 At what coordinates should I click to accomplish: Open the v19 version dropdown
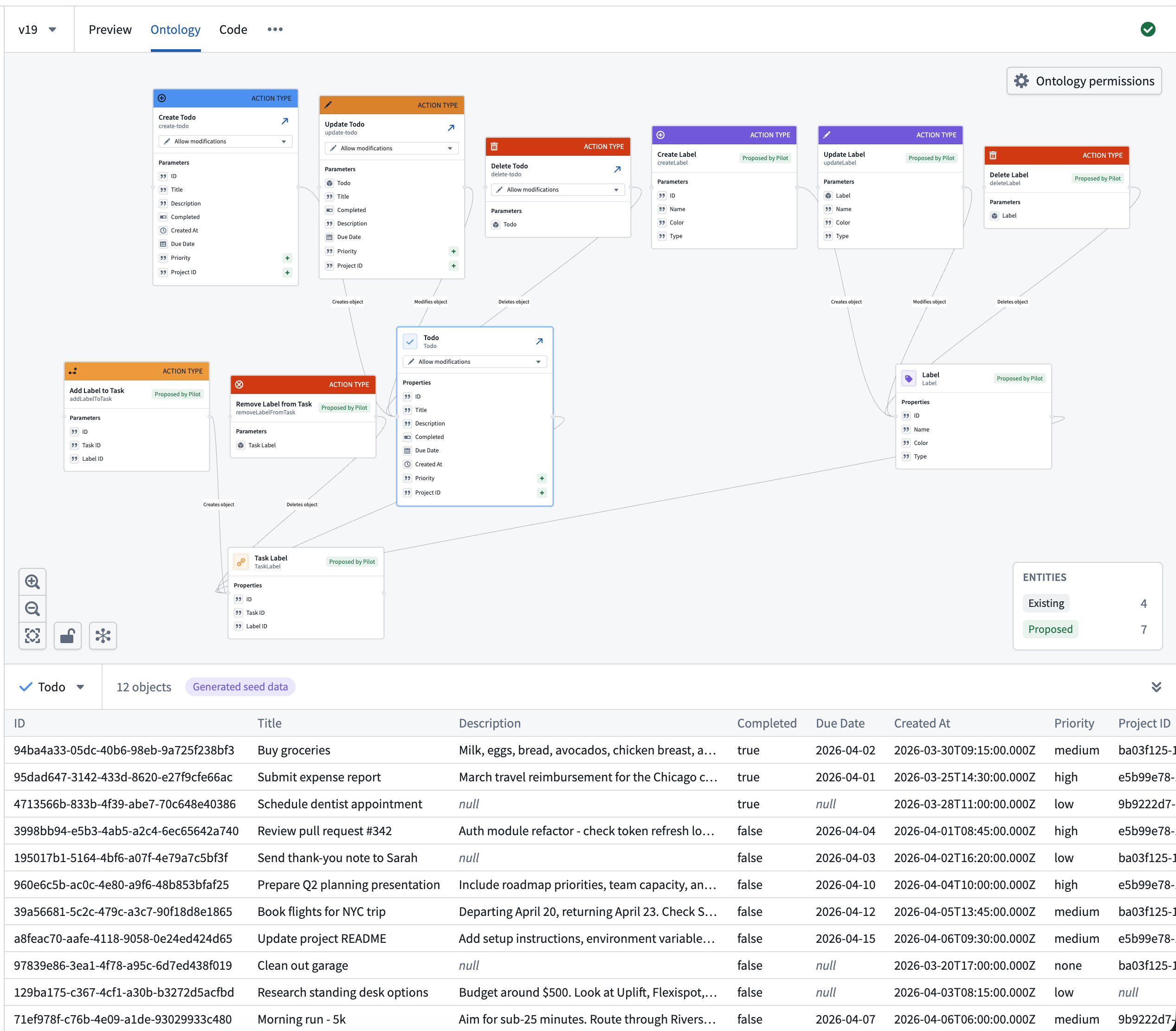pos(36,29)
